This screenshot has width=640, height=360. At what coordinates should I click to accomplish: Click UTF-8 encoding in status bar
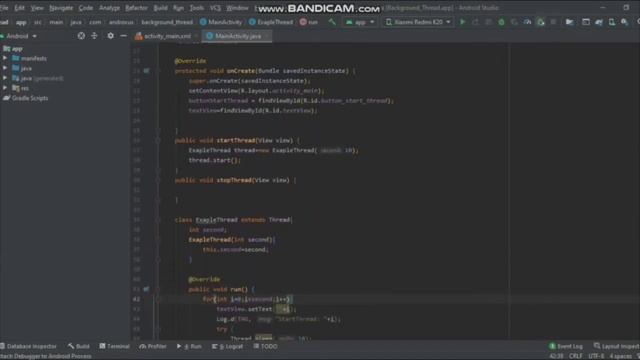pos(596,356)
